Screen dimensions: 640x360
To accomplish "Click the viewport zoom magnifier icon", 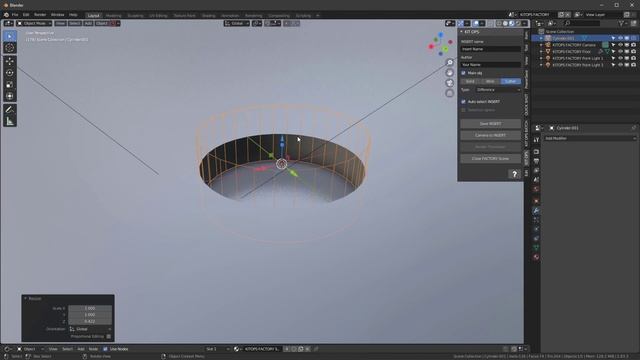I will point(449,62).
